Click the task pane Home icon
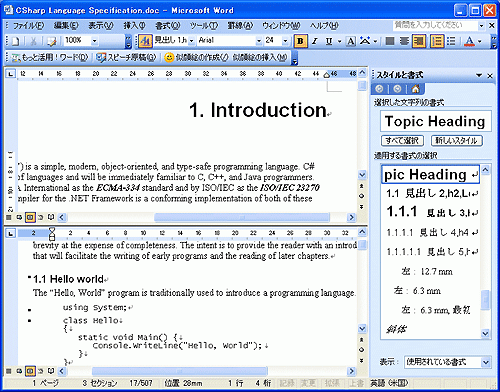Screen dimensions: 500x392 click(415, 89)
